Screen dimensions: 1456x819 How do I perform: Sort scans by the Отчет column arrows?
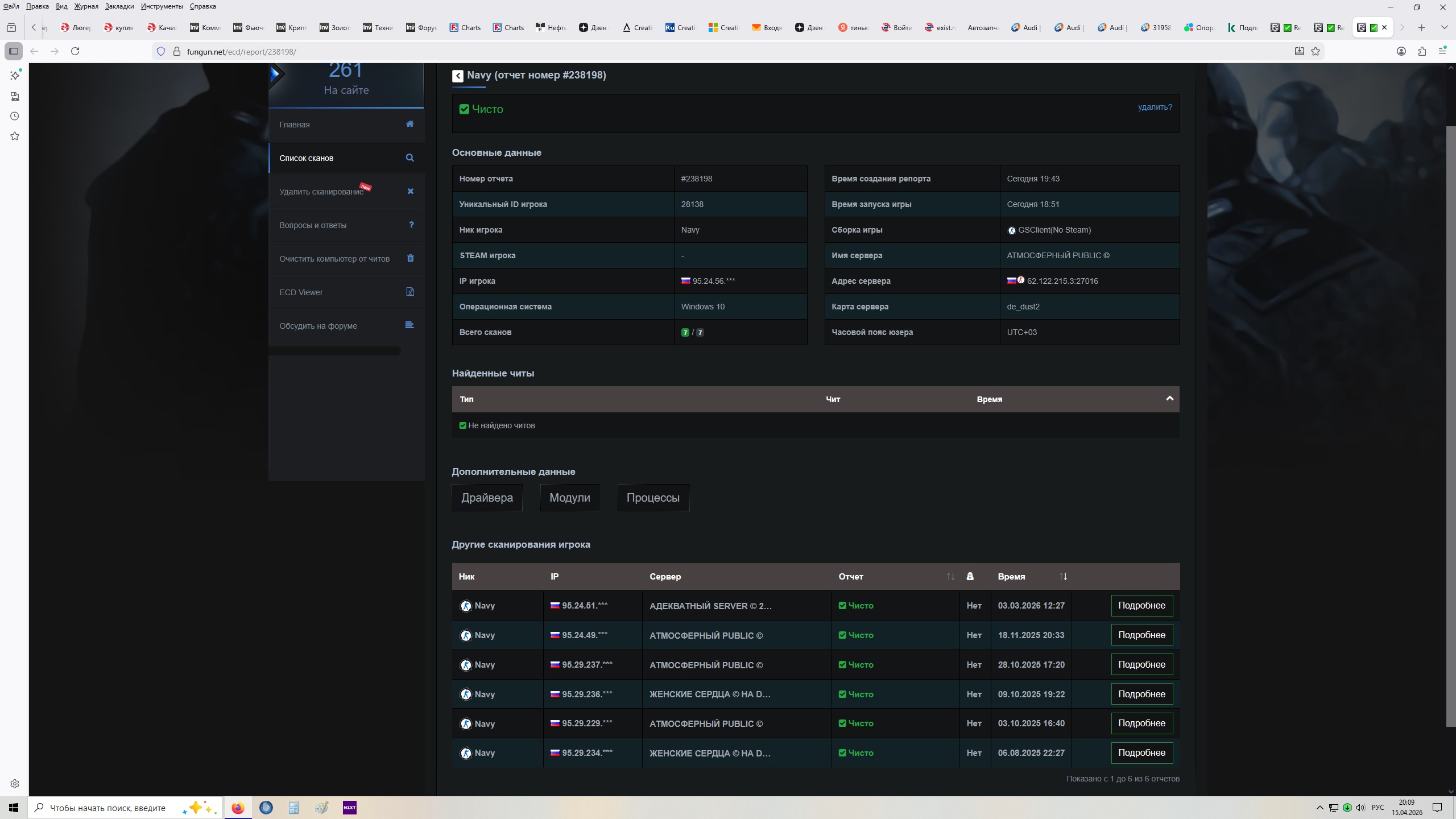950,576
